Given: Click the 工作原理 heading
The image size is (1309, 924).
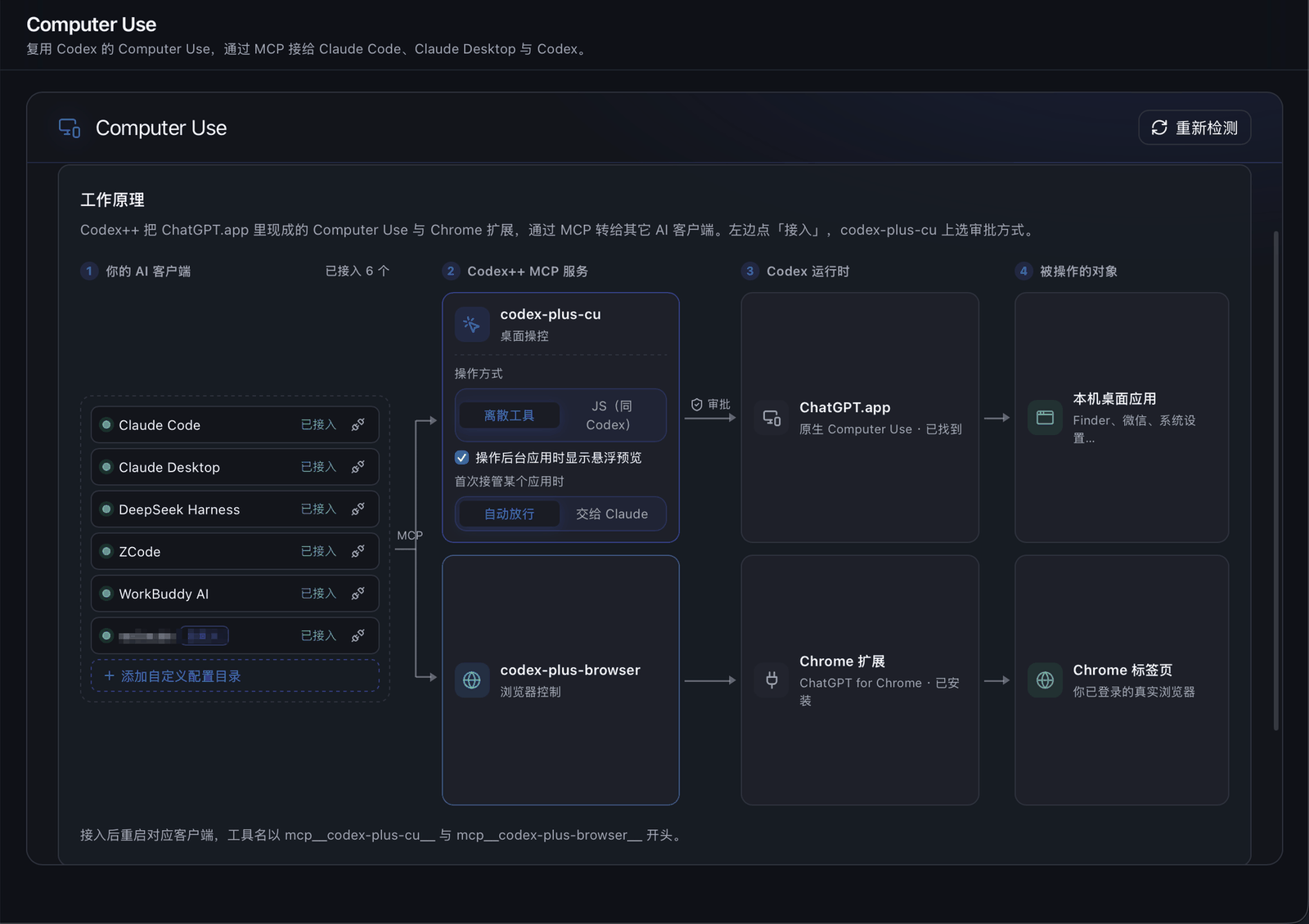Looking at the screenshot, I should 112,200.
